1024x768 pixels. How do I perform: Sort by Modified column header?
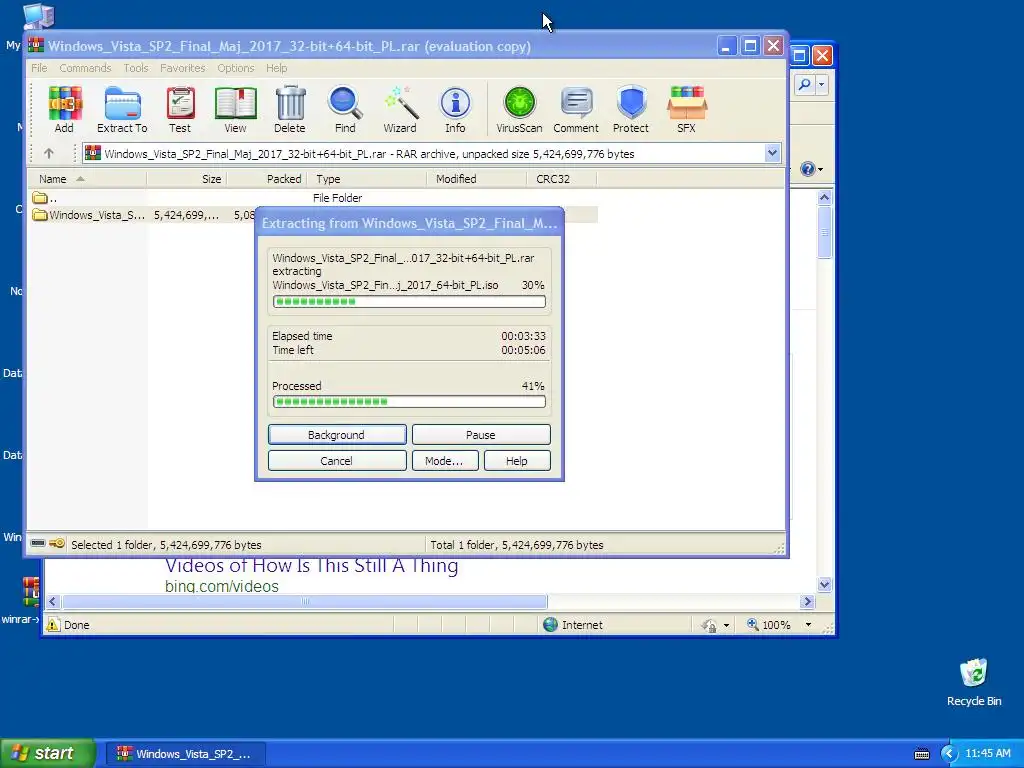tap(477, 179)
